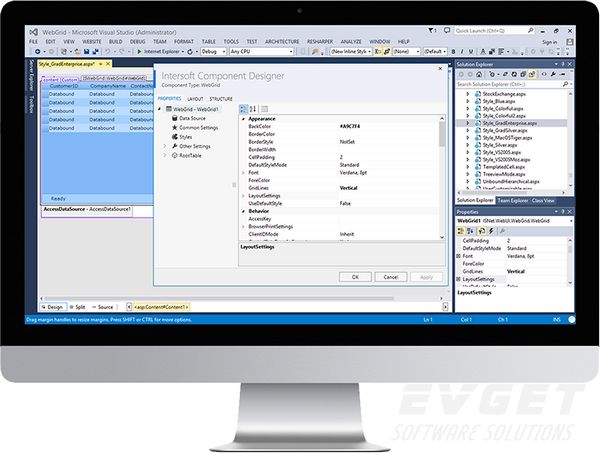Click Save All icon in main toolbar

coord(95,51)
